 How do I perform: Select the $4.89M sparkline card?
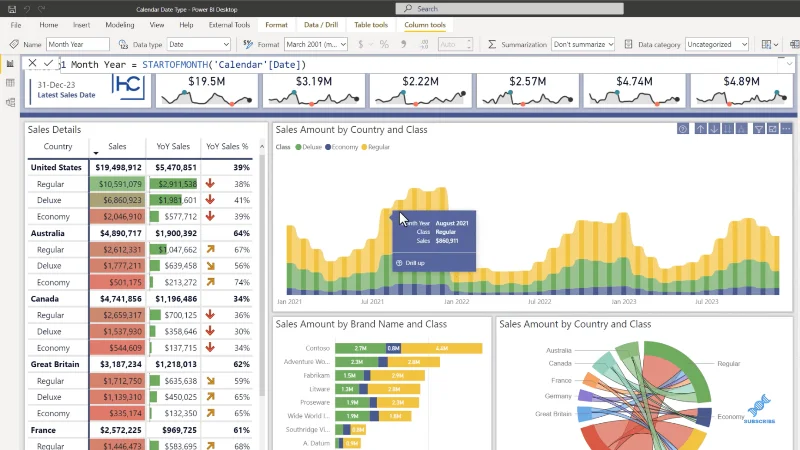[x=741, y=91]
